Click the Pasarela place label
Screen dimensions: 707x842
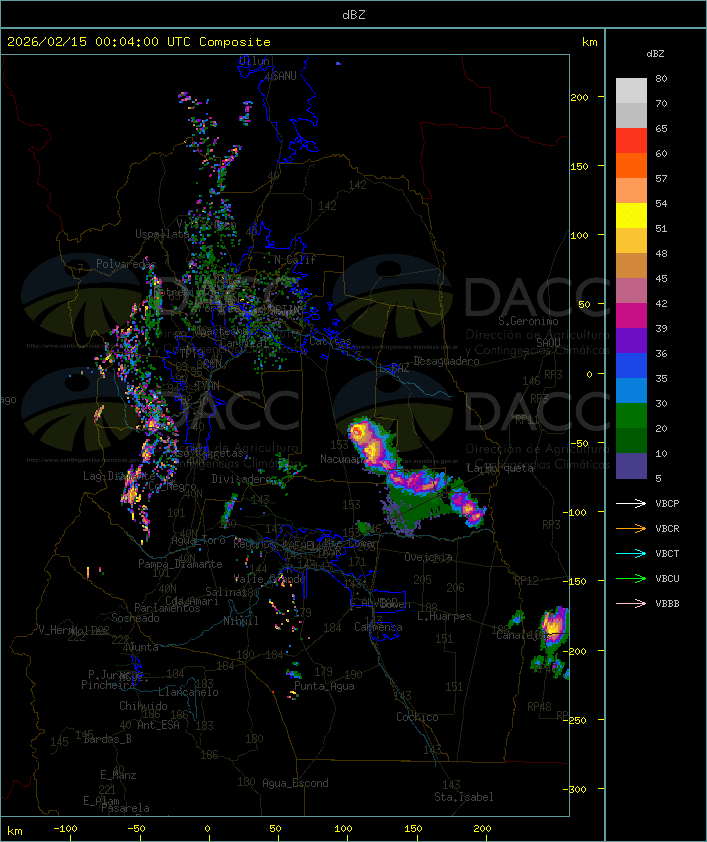pyautogui.click(x=125, y=808)
